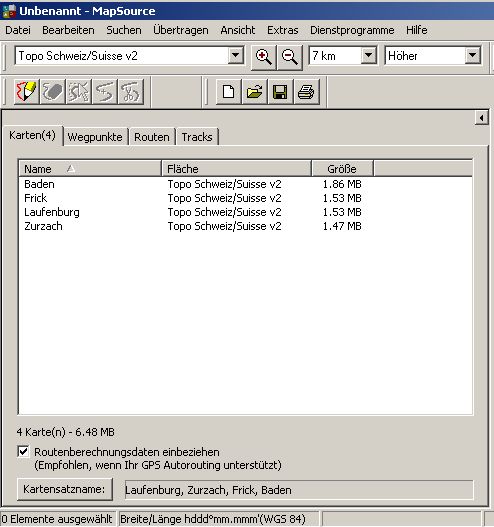The width and height of the screenshot is (494, 527).
Task: Expand the Höher detail level dropdown
Action: click(472, 55)
